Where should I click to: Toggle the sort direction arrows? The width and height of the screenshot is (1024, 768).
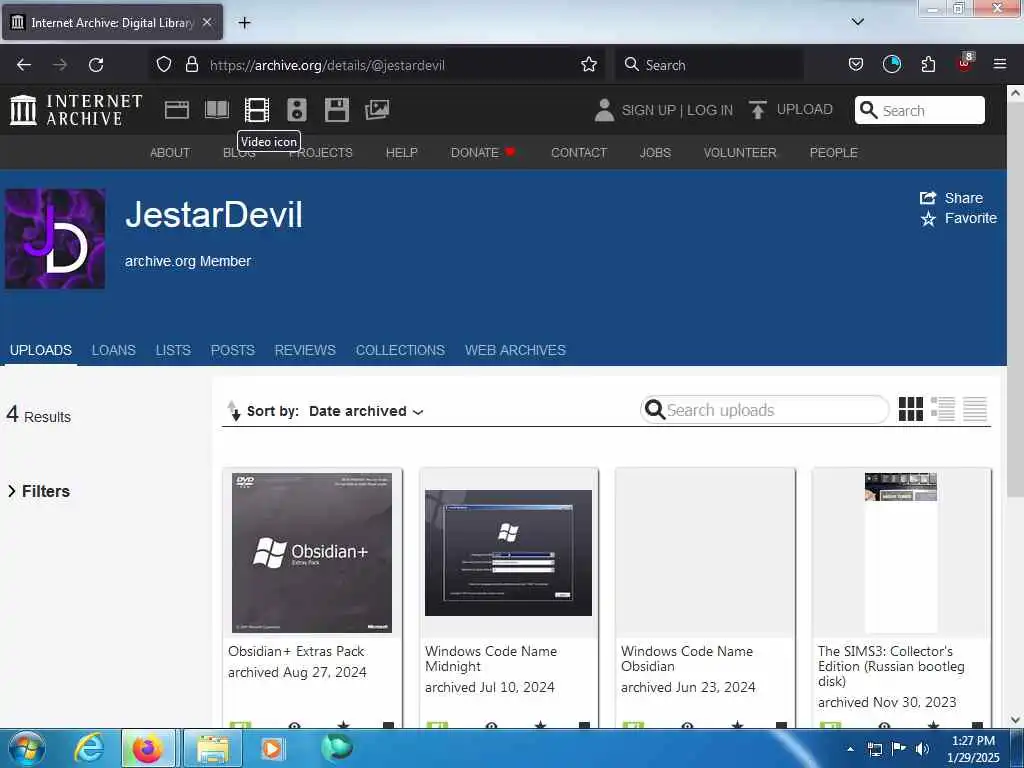click(x=233, y=411)
